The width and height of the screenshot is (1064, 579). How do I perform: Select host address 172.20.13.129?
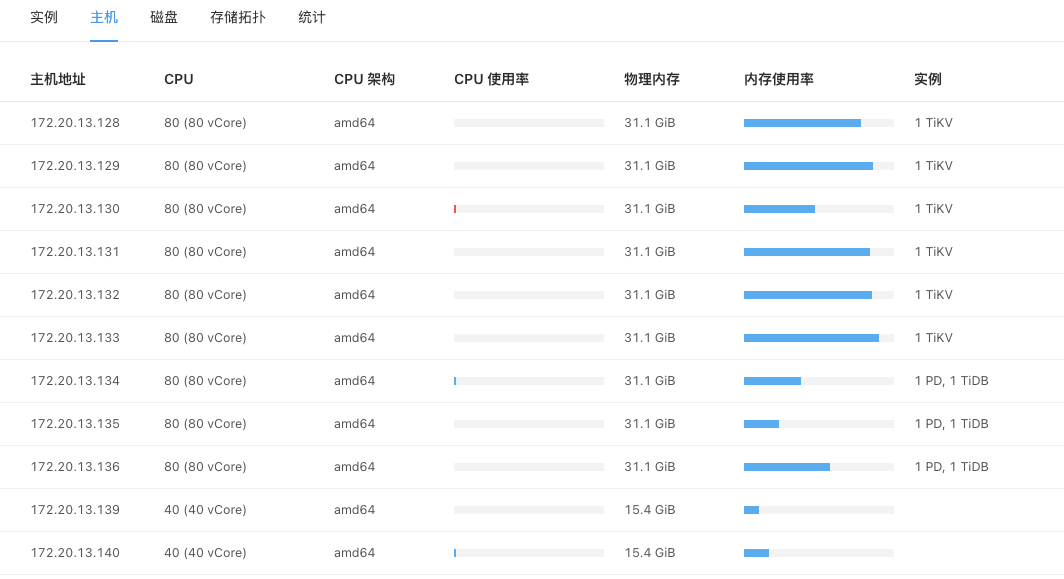[x=75, y=166]
